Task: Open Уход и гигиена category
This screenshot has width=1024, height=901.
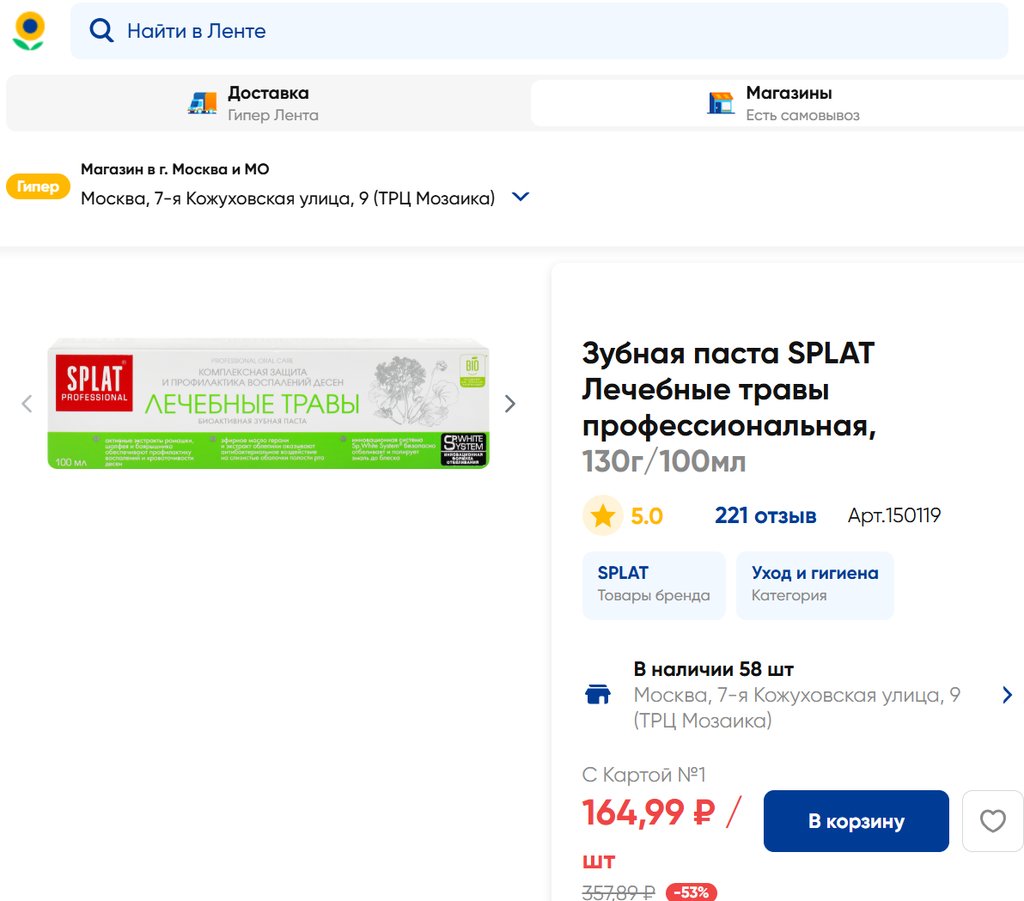Action: (x=815, y=584)
